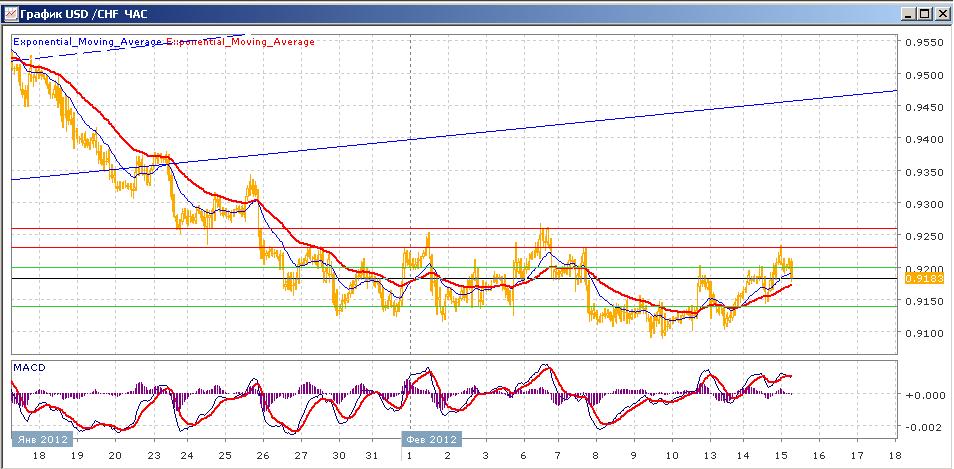This screenshot has width=954, height=469.
Task: Select the black horizontal price level line
Action: pos(454,279)
